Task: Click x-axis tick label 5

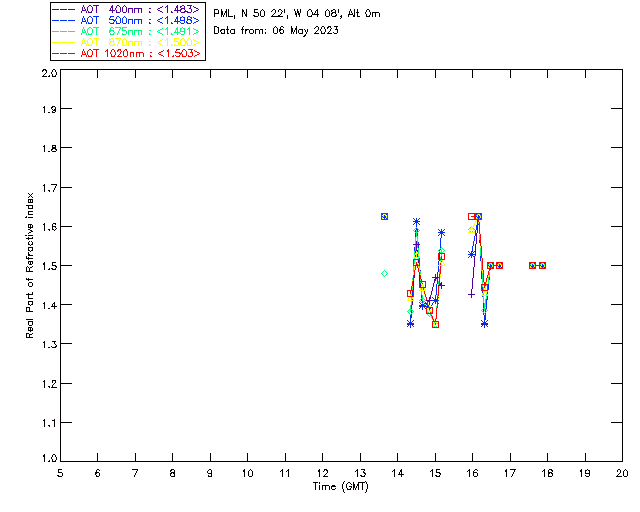Action: tap(60, 473)
